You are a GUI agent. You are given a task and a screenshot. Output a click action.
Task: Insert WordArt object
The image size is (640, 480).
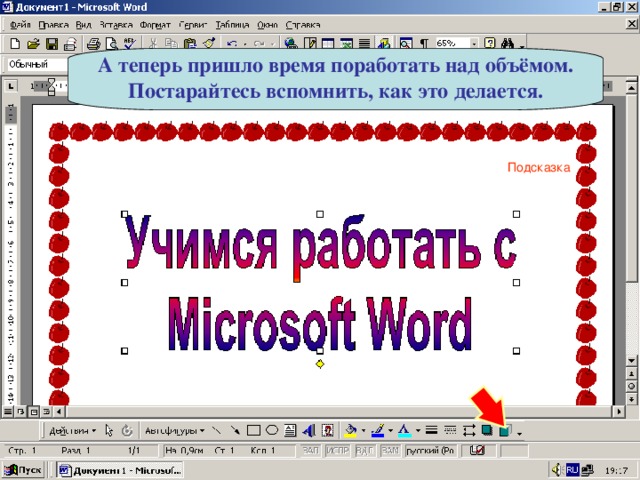pyautogui.click(x=309, y=430)
